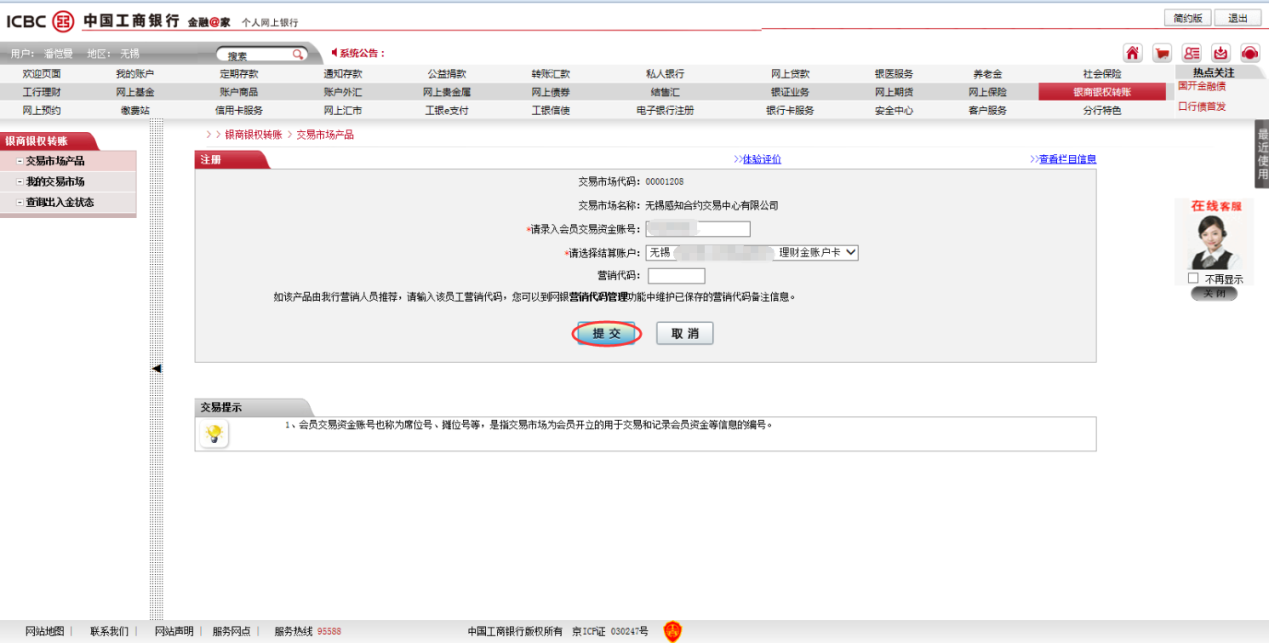The image size is (1269, 643).
Task: Open the 养老金 menu
Action: (x=988, y=74)
